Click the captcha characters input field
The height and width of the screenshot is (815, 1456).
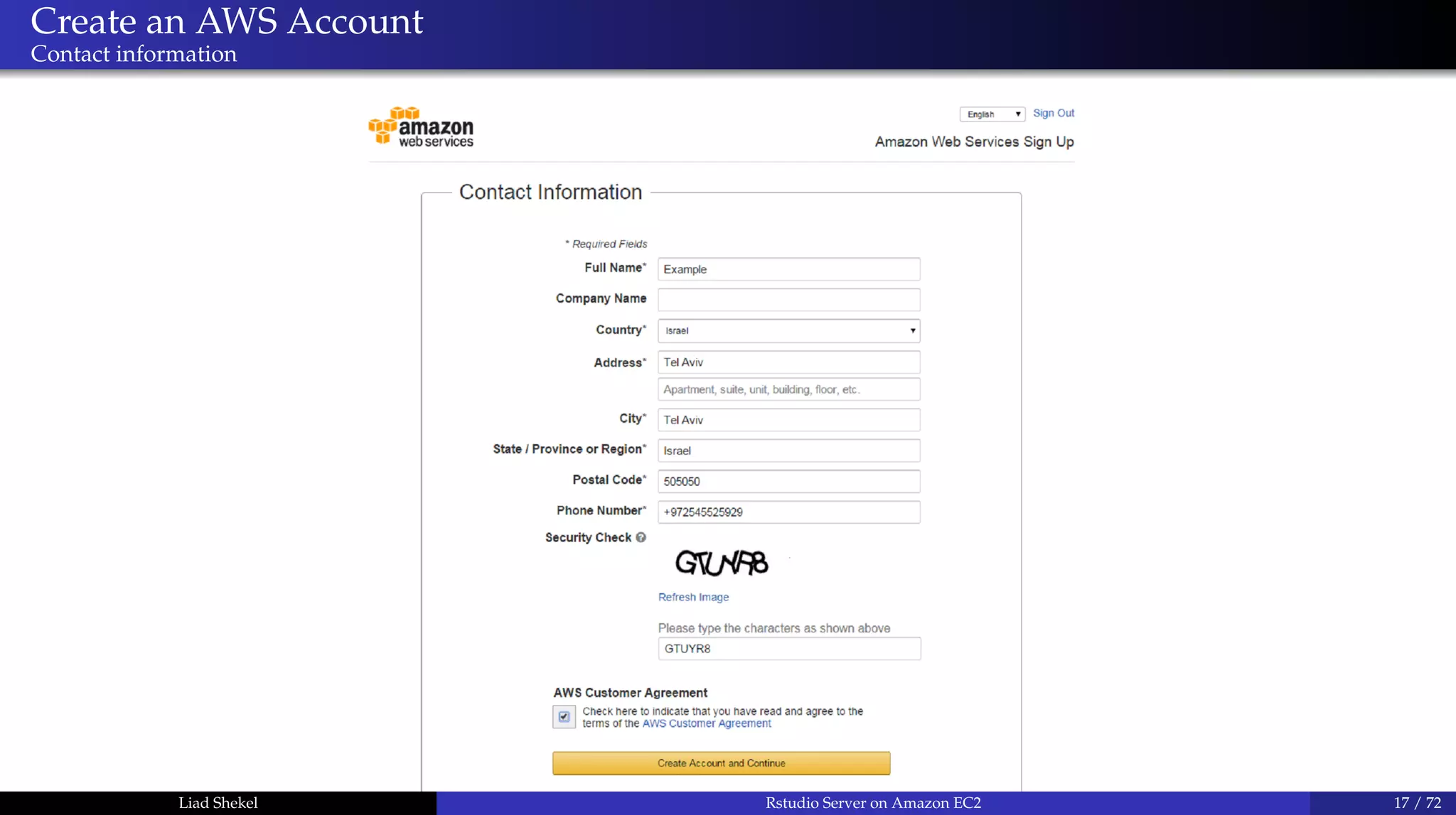coord(789,649)
